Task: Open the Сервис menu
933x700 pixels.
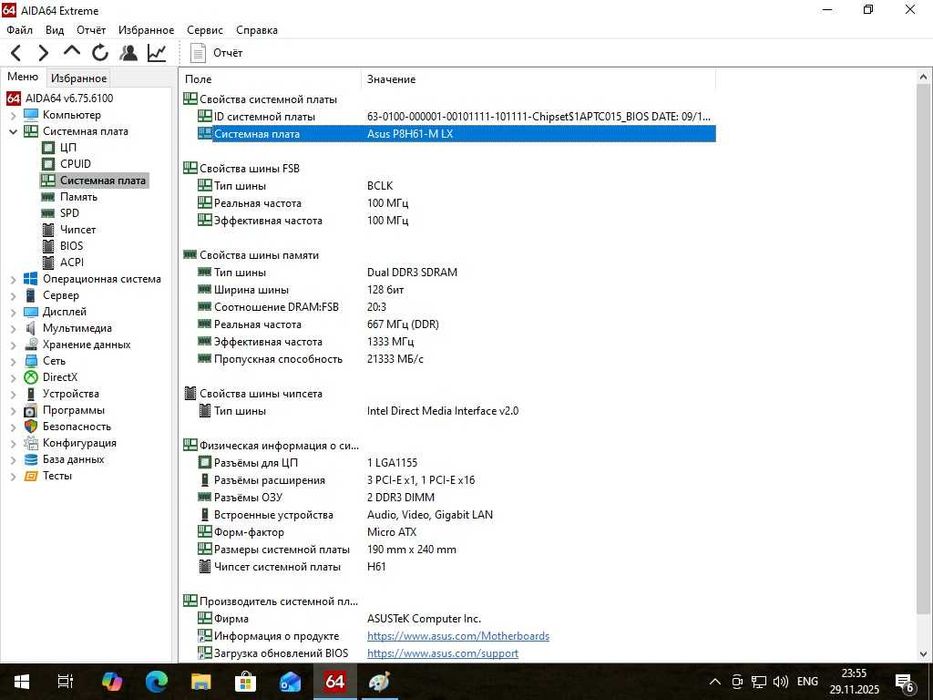Action: pos(205,30)
